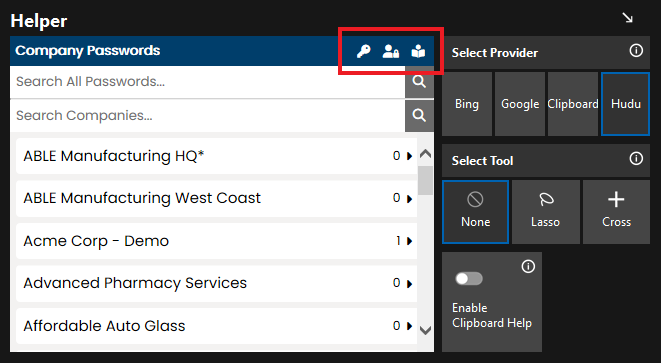661x363 pixels.
Task: Choose Bing as the provider
Action: [x=467, y=104]
